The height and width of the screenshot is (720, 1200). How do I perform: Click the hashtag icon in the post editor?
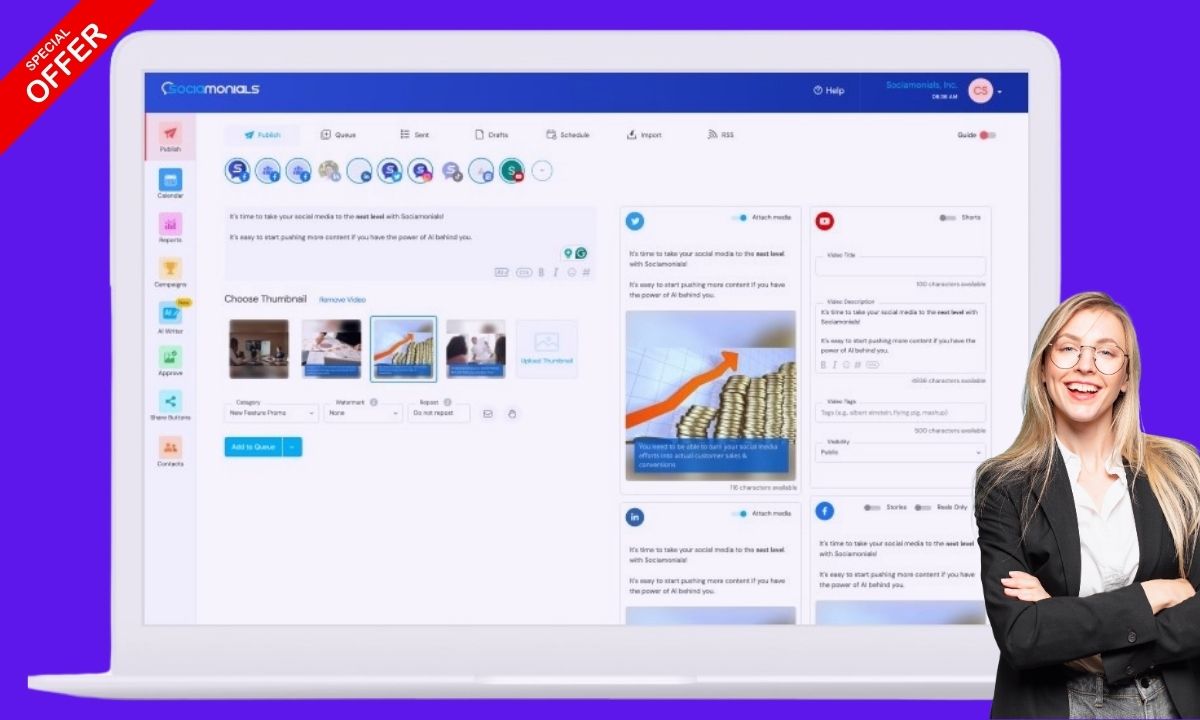[x=586, y=272]
